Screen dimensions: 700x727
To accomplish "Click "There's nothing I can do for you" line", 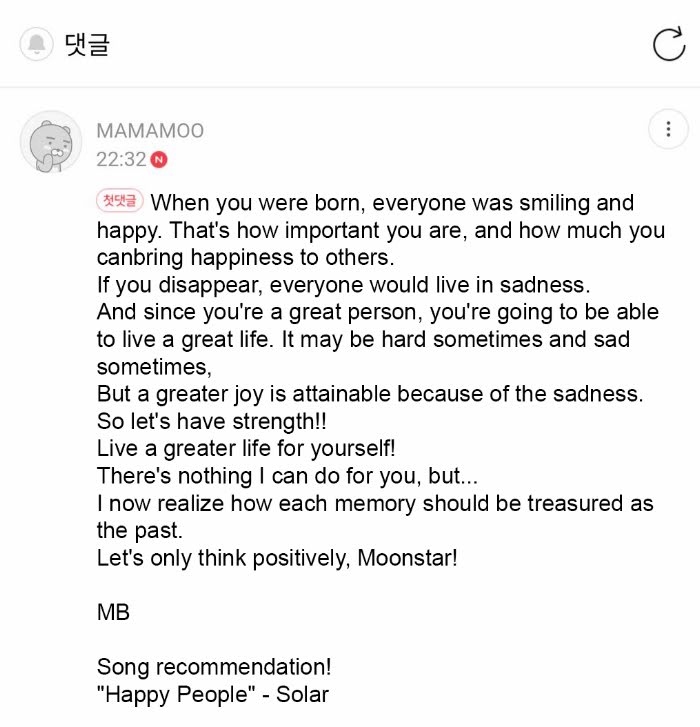I will [x=287, y=475].
